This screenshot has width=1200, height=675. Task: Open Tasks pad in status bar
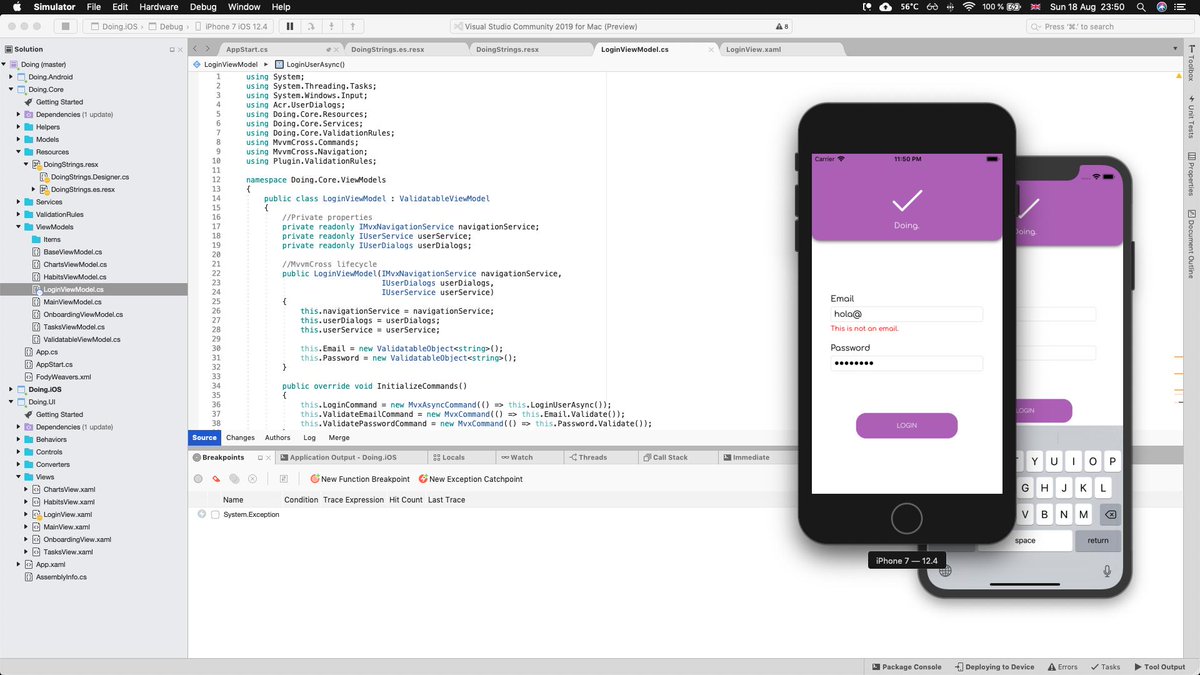(1106, 667)
